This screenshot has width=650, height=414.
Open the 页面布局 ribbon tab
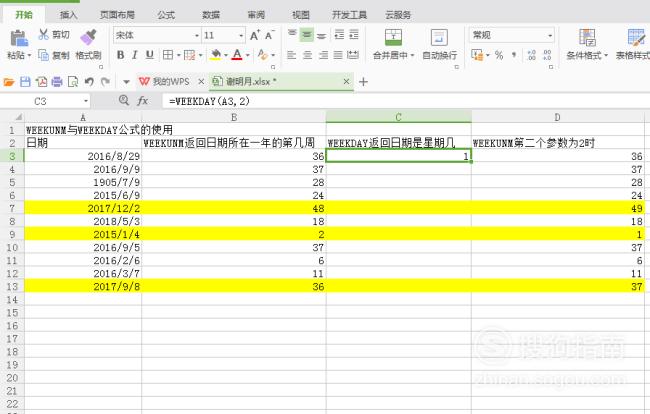tap(117, 15)
